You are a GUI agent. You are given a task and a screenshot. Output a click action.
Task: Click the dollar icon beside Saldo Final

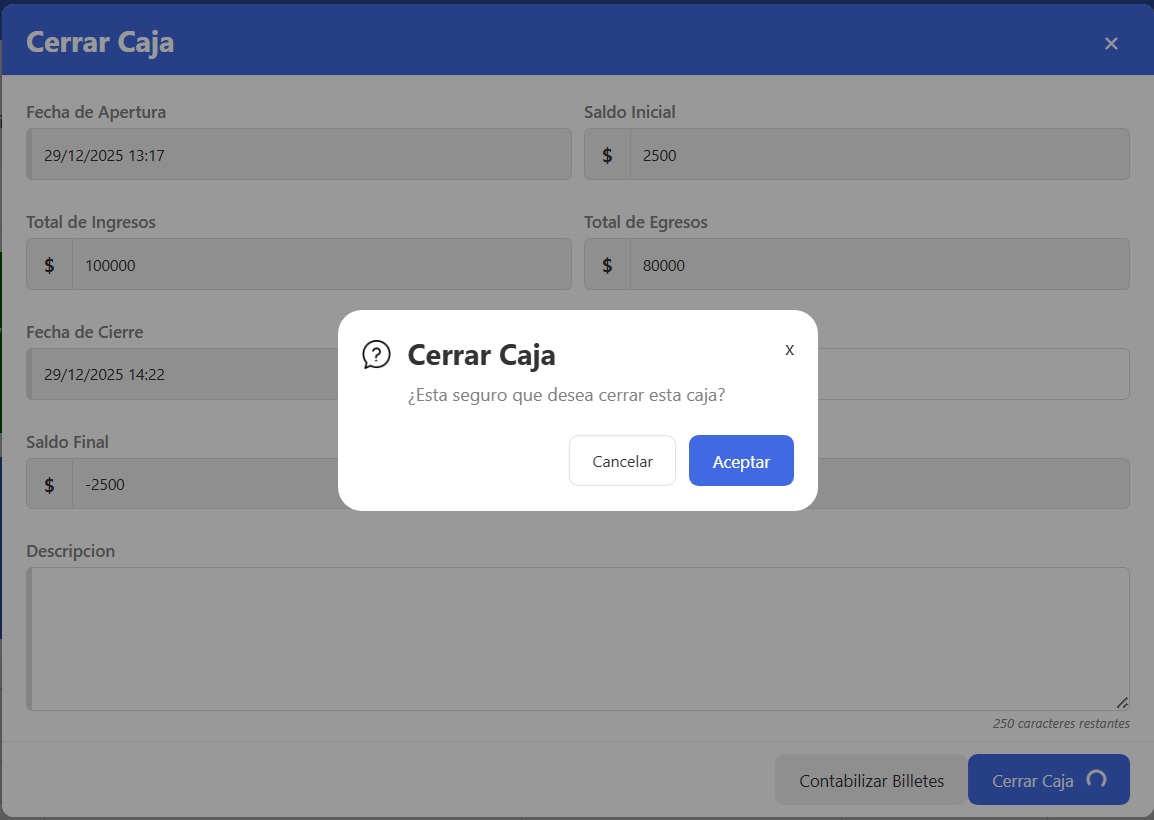point(49,485)
